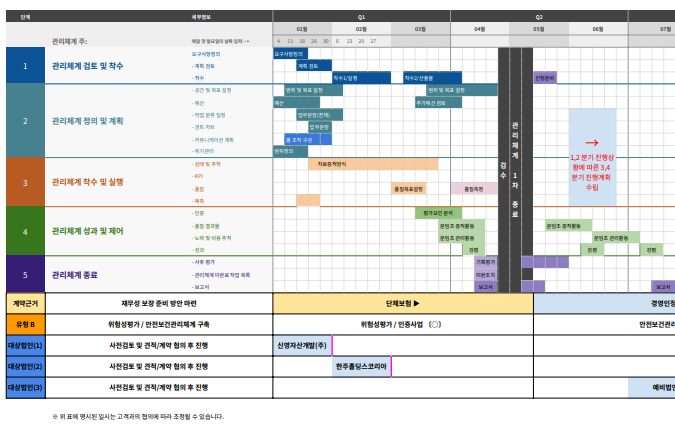Click the '요구사항정의' Gantt bar
Image resolution: width=675 pixels, height=432 pixels.
pyautogui.click(x=289, y=54)
